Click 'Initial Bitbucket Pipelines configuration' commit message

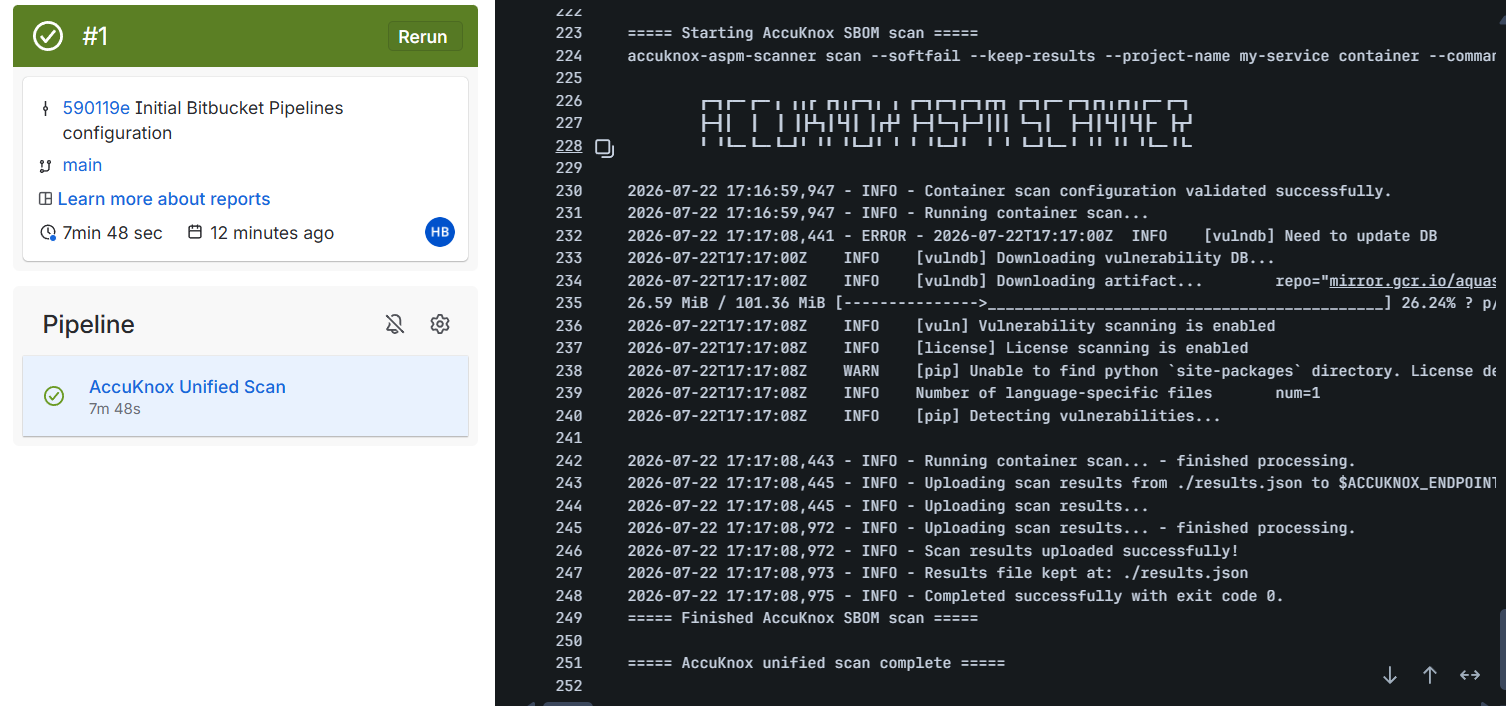203,120
